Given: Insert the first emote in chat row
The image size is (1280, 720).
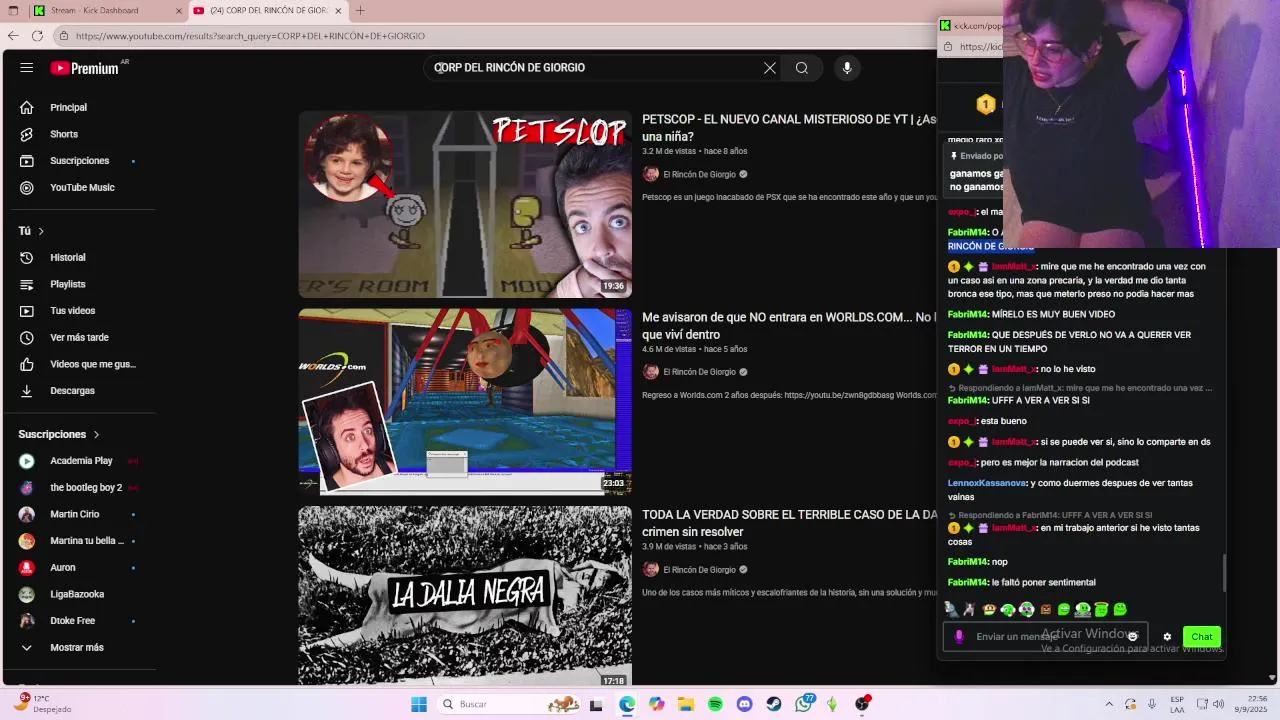Looking at the screenshot, I should coord(951,609).
